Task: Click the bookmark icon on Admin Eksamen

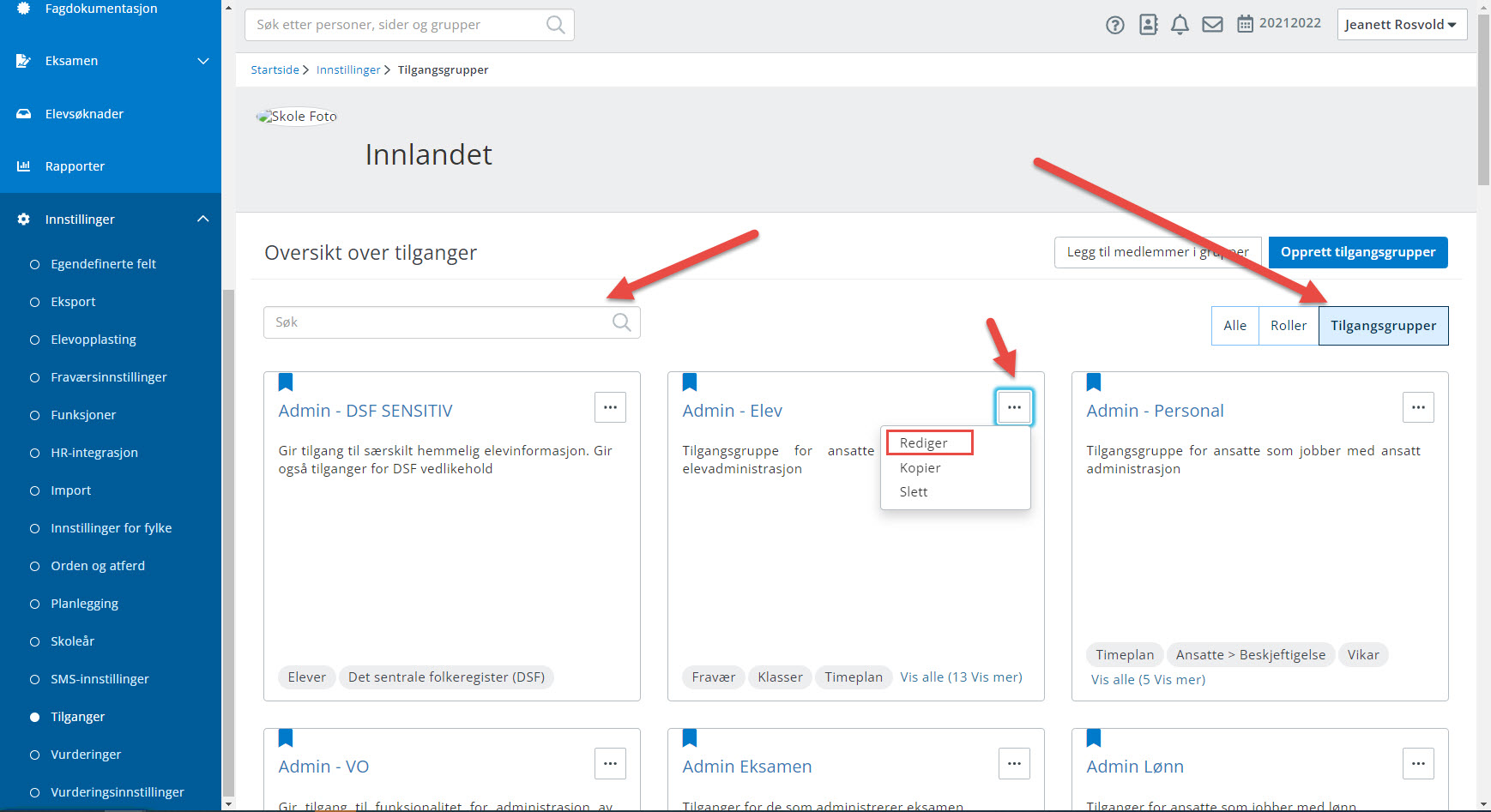Action: (690, 738)
